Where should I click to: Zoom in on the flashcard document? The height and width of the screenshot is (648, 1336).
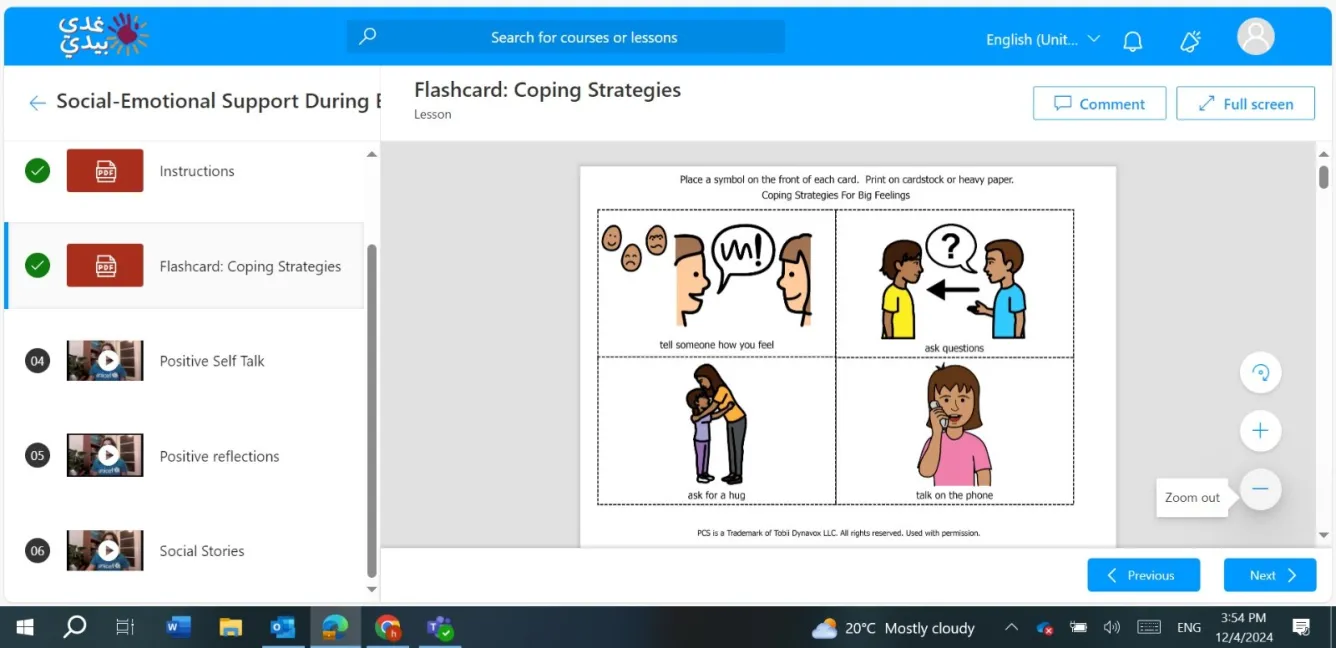1260,431
